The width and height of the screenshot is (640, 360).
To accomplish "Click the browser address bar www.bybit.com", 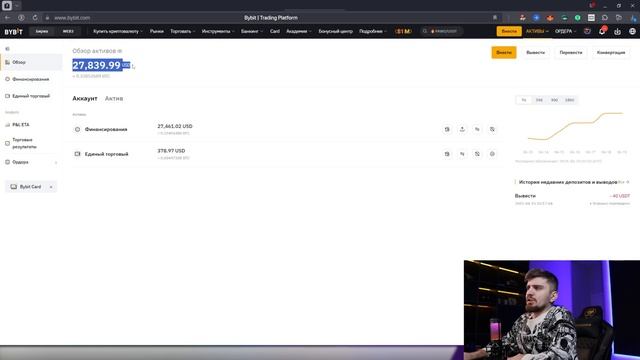I will pos(72,18).
